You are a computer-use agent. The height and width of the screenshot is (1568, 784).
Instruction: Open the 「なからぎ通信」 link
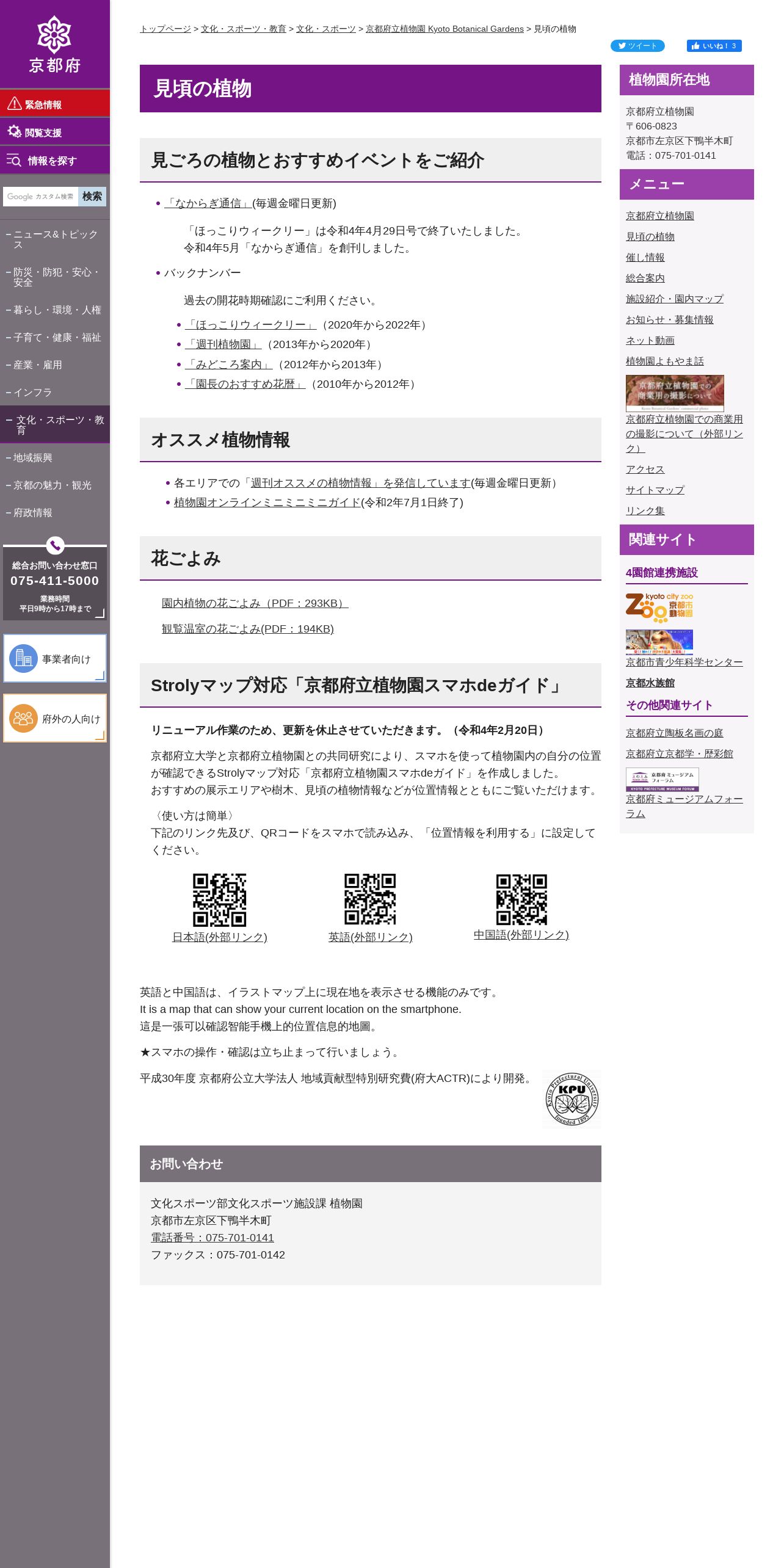(208, 203)
